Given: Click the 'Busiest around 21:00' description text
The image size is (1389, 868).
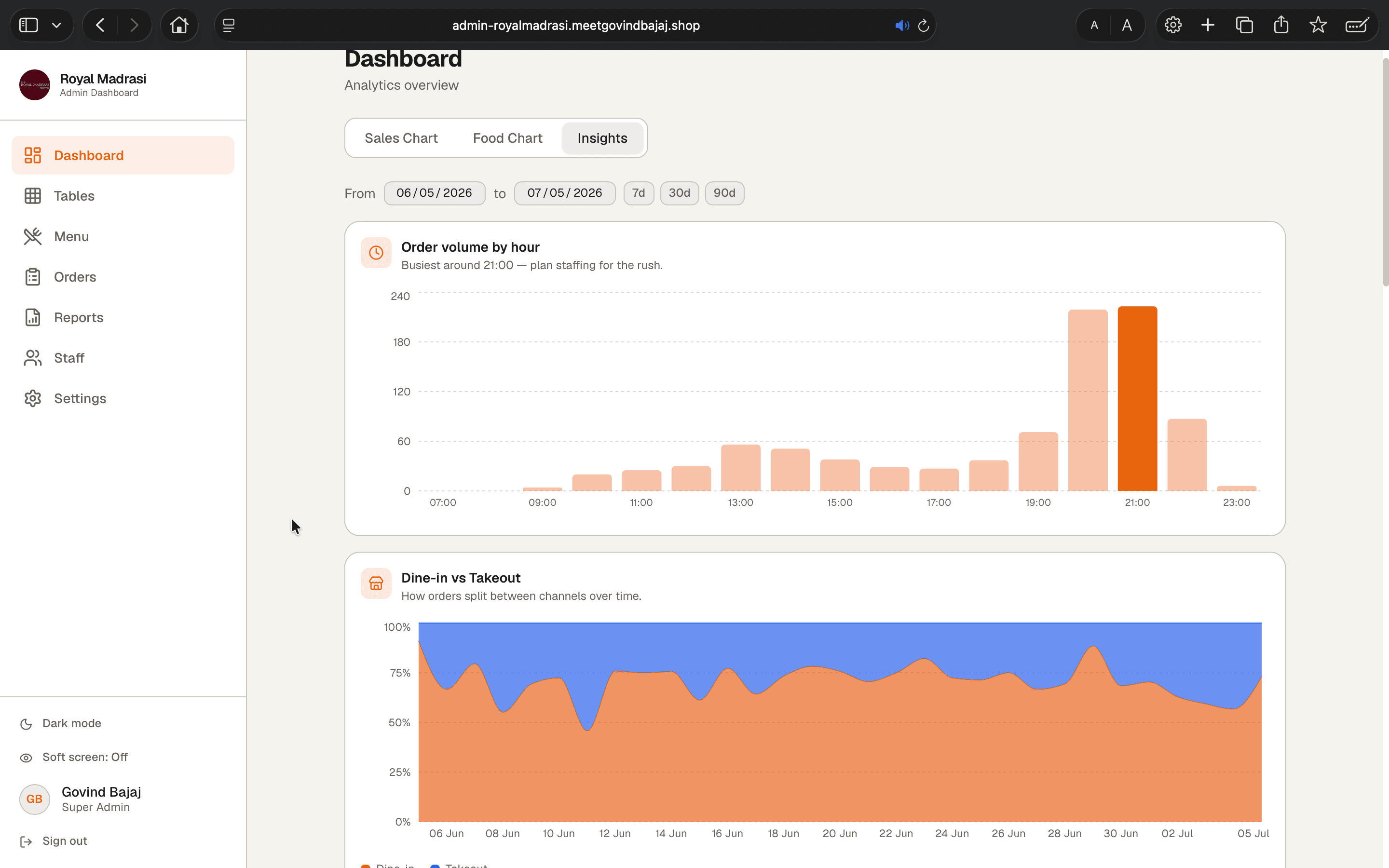Looking at the screenshot, I should coord(531,265).
